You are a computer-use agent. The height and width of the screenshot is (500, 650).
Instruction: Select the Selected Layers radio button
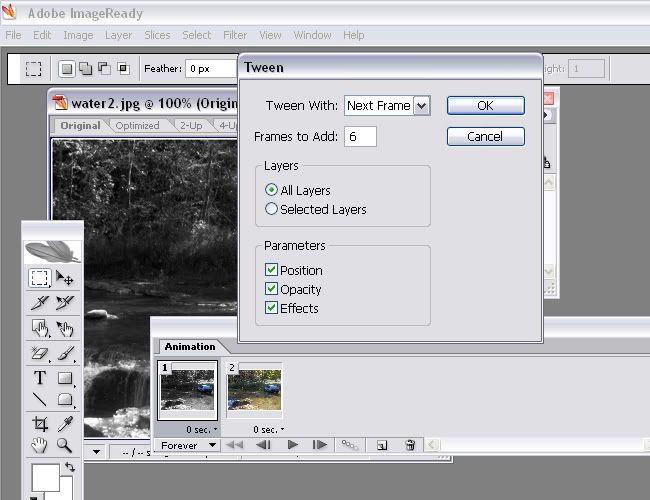point(271,209)
